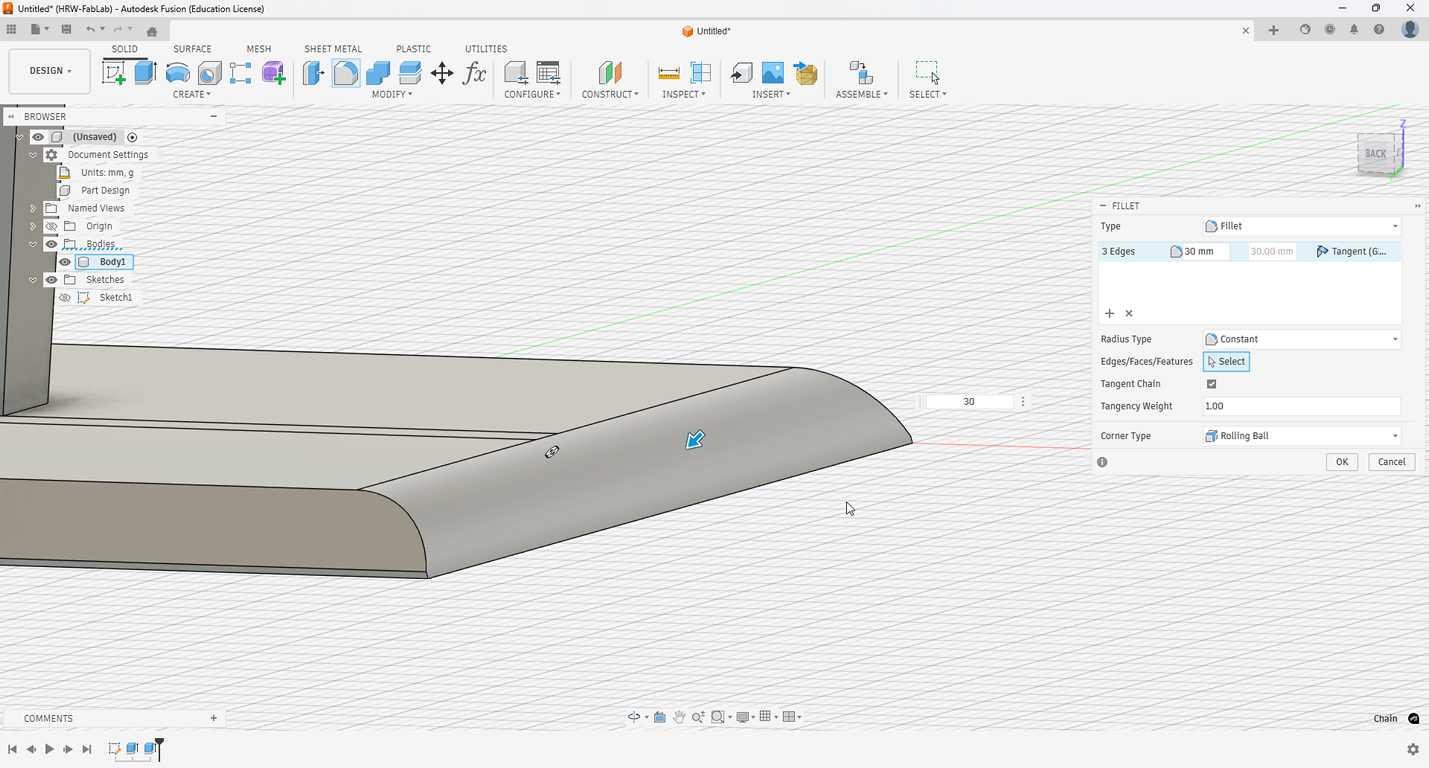This screenshot has width=1429, height=768.
Task: Start the Measure tool
Action: (x=669, y=72)
